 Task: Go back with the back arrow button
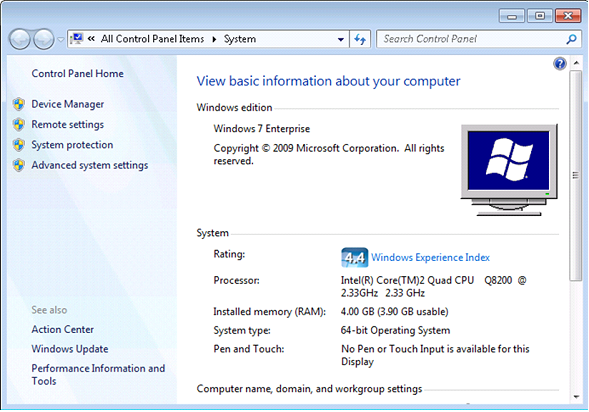(20, 39)
